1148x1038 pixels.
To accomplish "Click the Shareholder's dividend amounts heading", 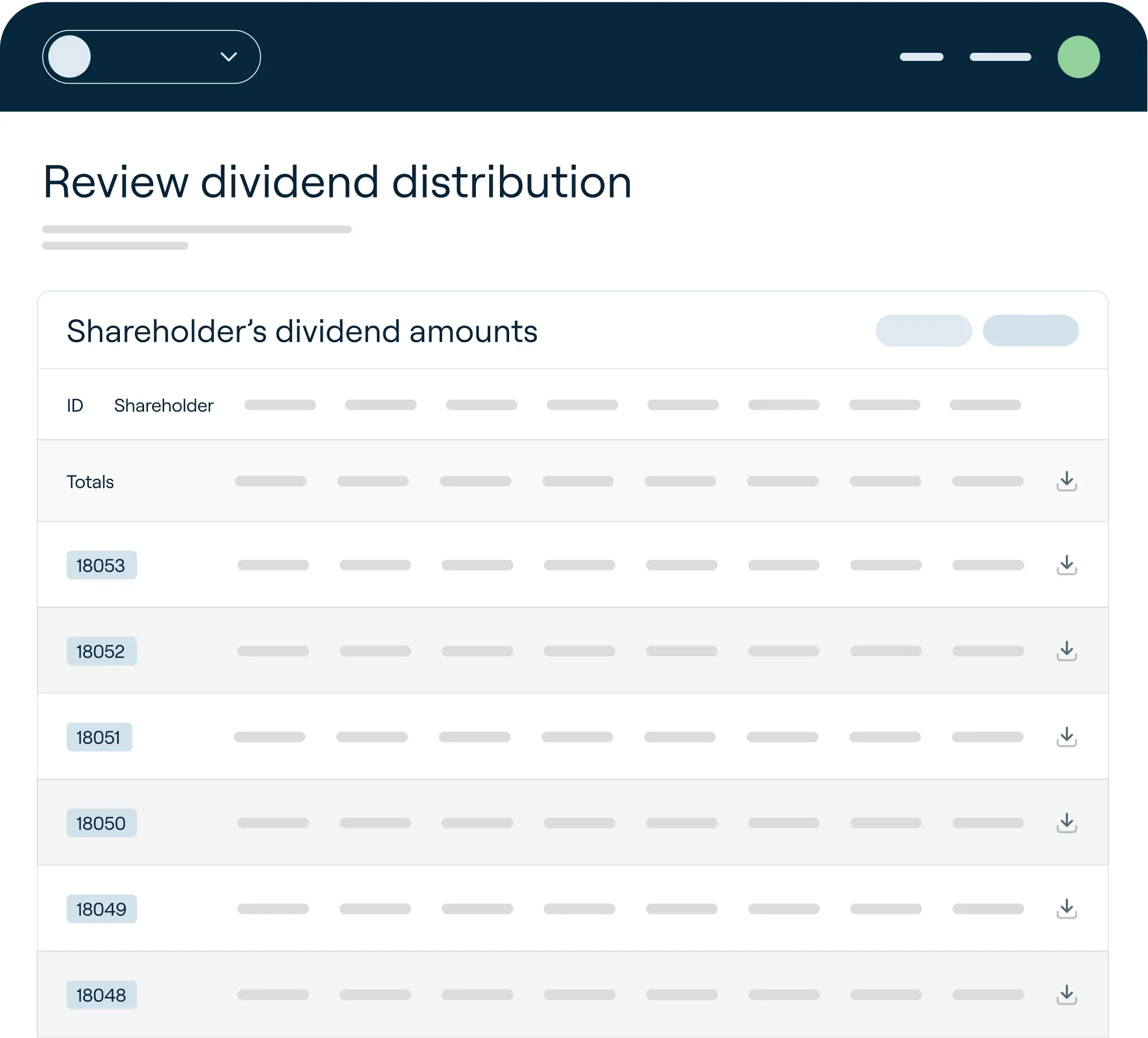I will pos(302,331).
